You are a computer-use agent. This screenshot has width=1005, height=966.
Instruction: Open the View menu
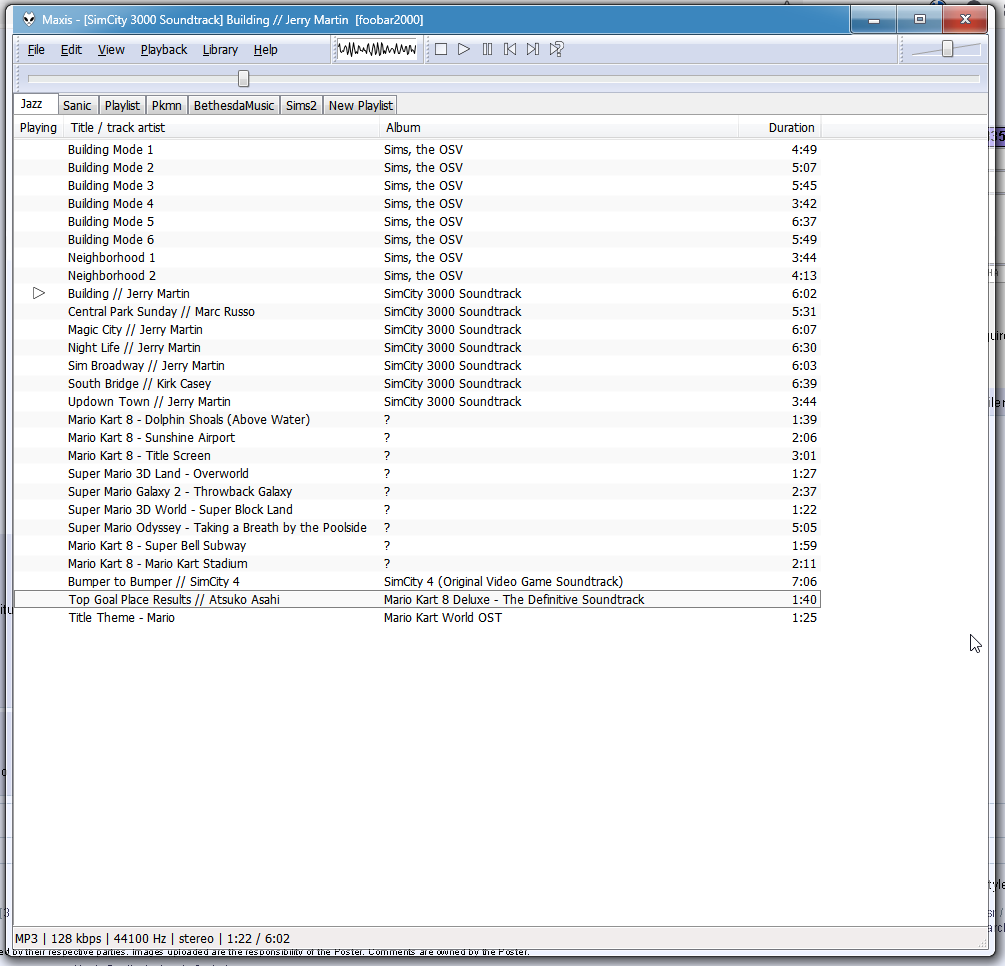pyautogui.click(x=111, y=49)
